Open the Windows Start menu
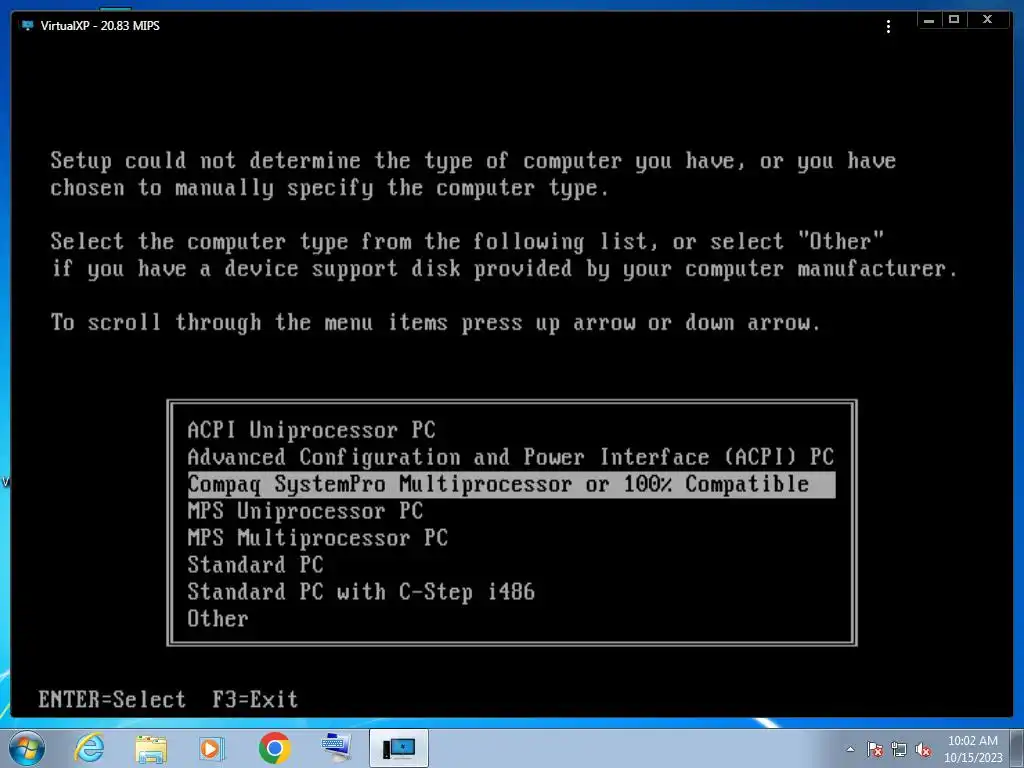1024x768 pixels. (27, 748)
